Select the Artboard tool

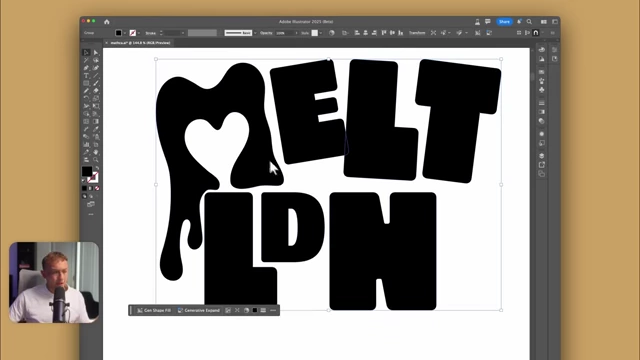(x=96, y=144)
